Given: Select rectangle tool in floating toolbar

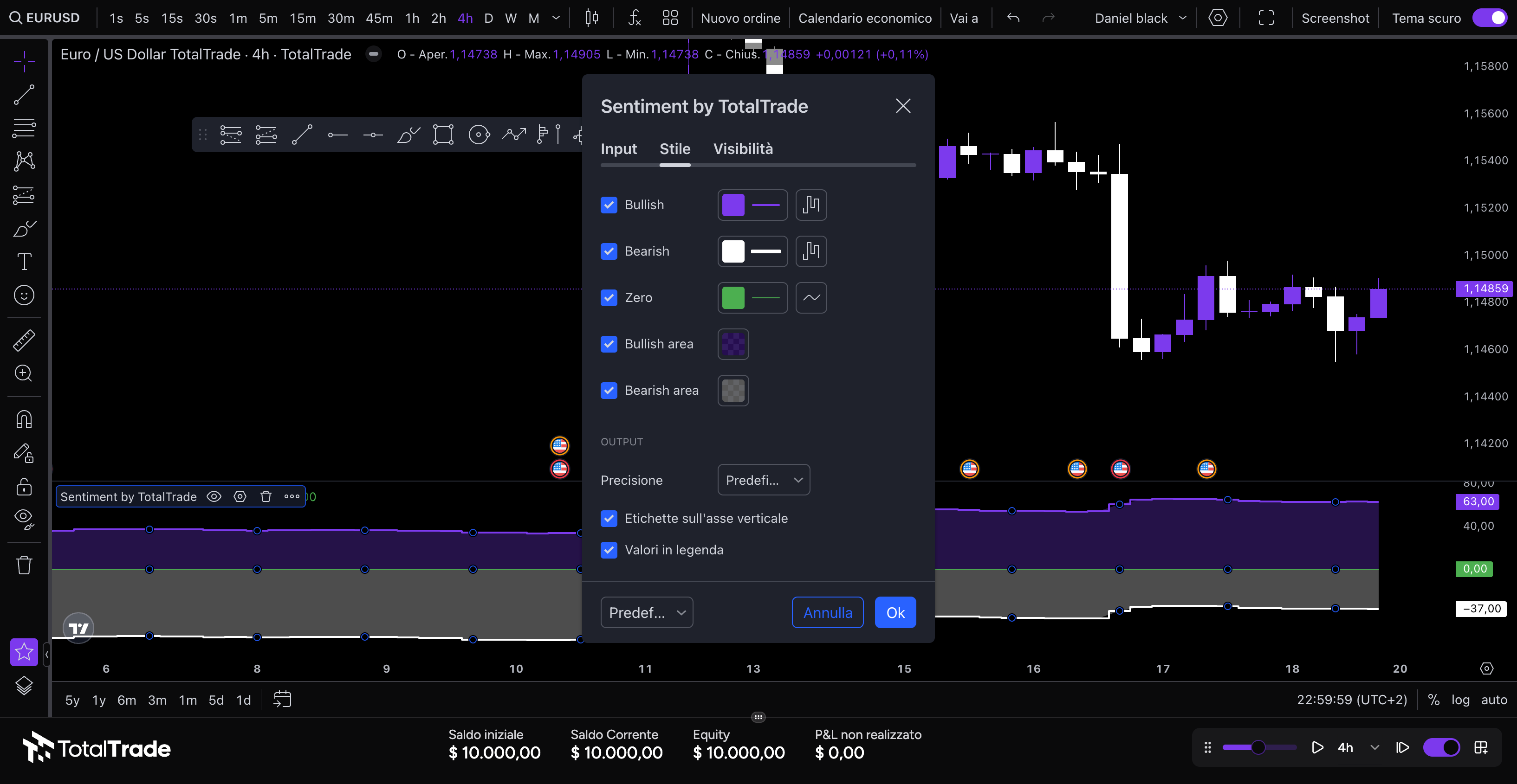Looking at the screenshot, I should coord(443,135).
